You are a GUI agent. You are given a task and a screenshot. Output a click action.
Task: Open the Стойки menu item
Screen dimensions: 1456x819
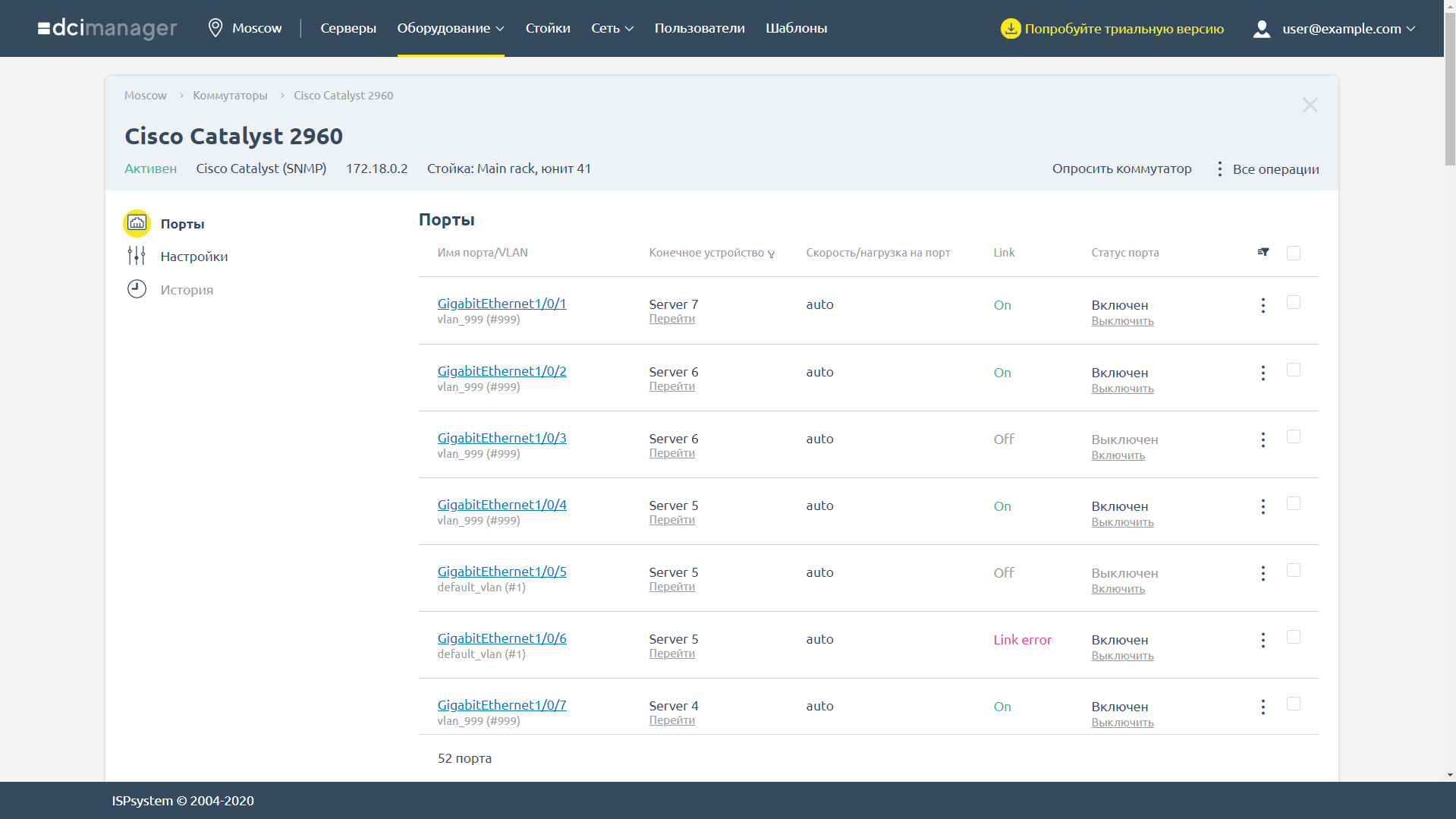click(x=548, y=28)
